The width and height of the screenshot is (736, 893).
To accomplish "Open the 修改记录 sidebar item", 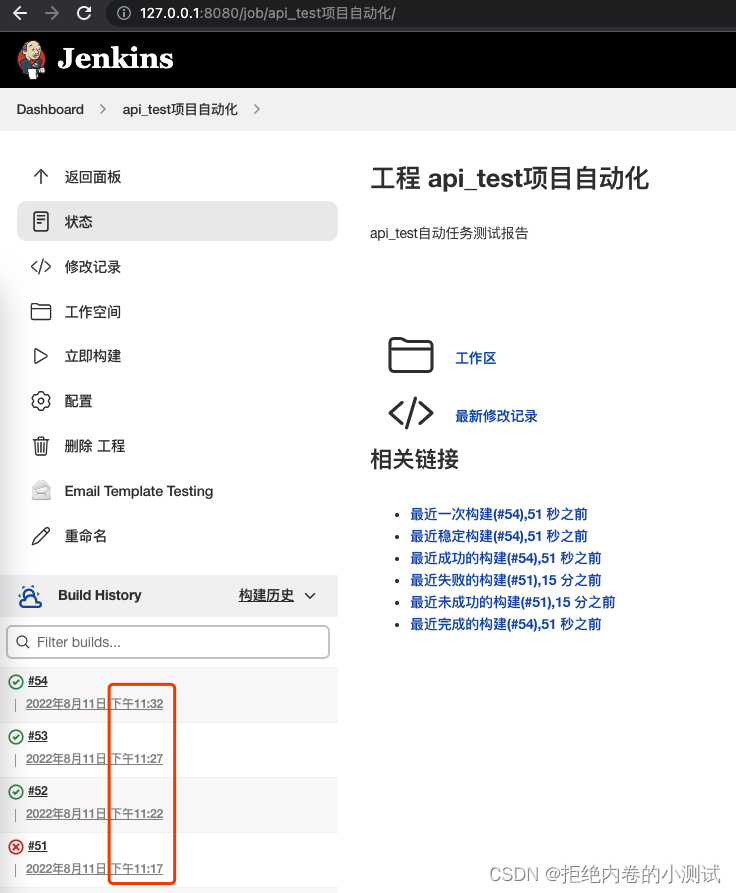I will pyautogui.click(x=93, y=267).
